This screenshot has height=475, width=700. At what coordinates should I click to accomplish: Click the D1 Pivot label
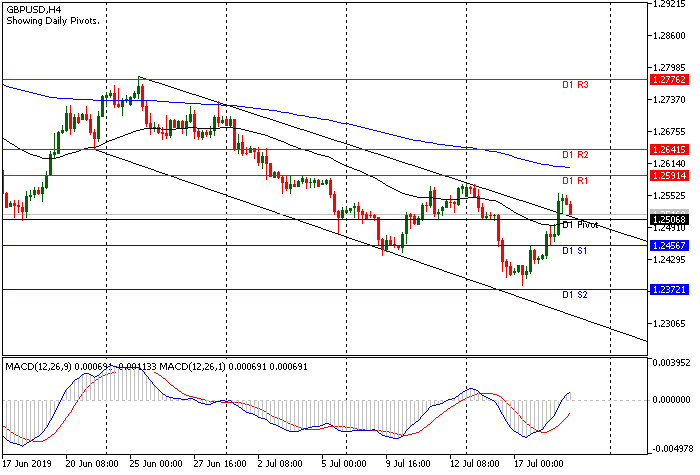tap(580, 225)
